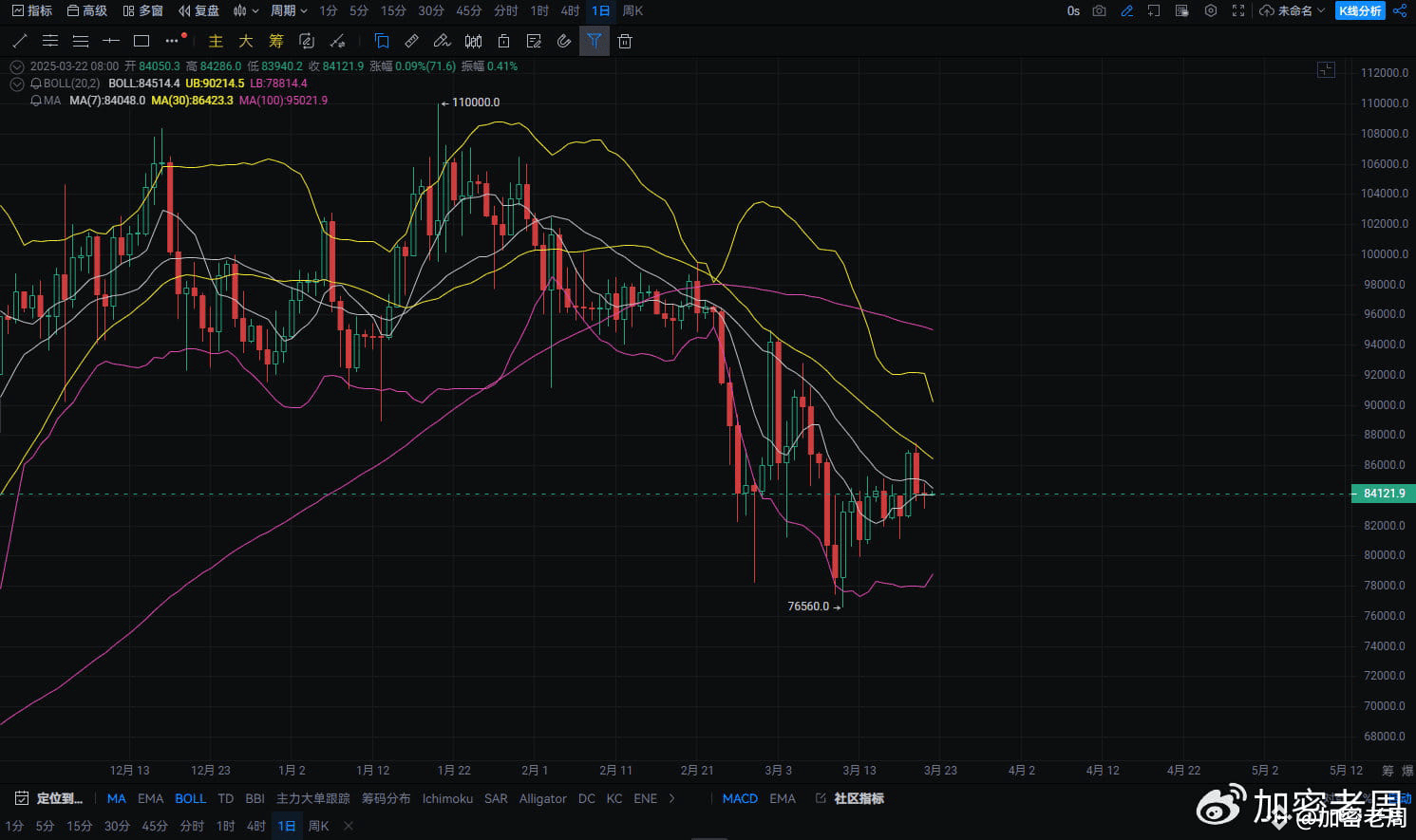Open the 高级 advanced menu
1416x840 pixels.
click(x=87, y=10)
